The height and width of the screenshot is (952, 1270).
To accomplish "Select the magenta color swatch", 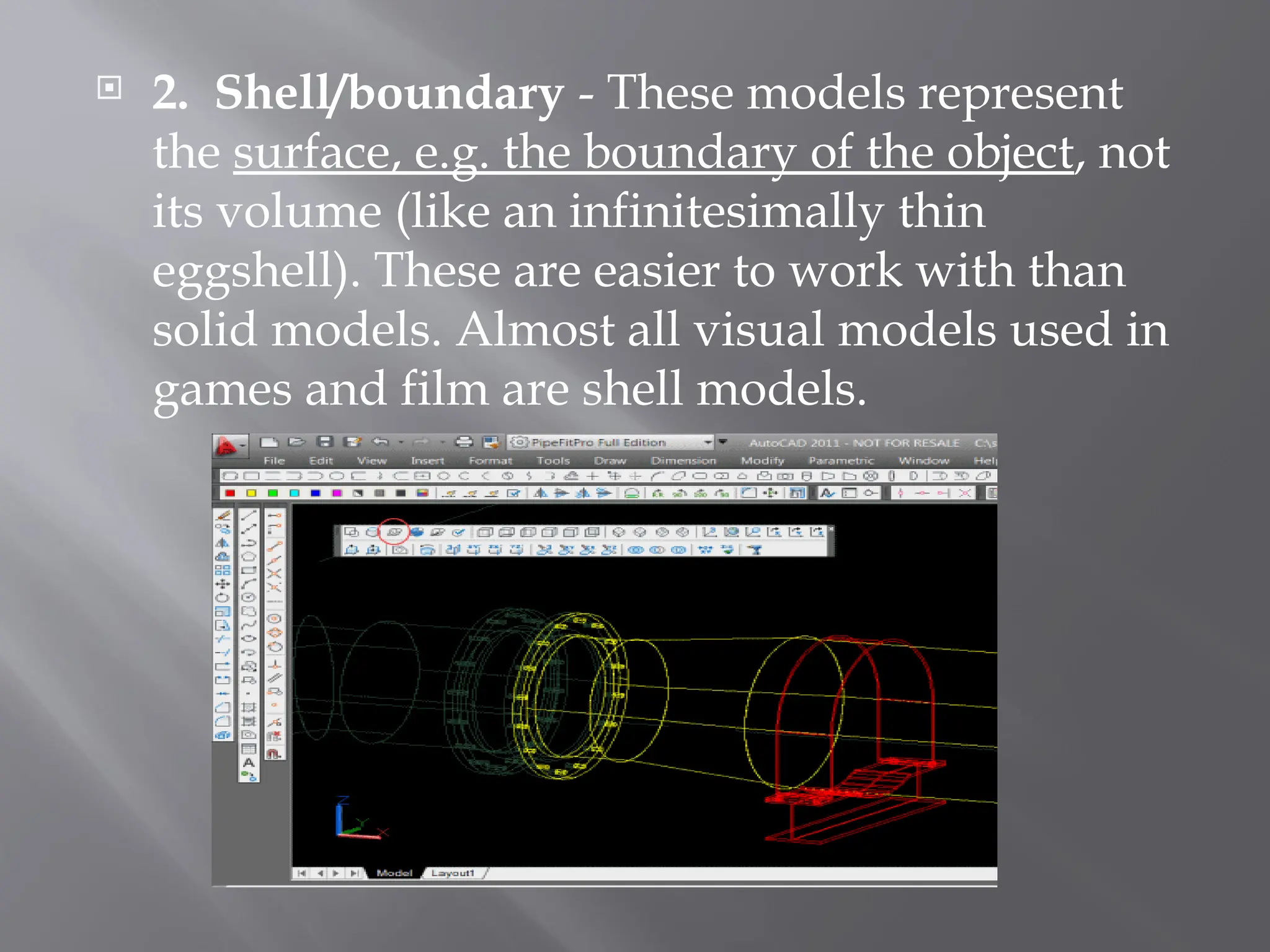I will click(337, 493).
